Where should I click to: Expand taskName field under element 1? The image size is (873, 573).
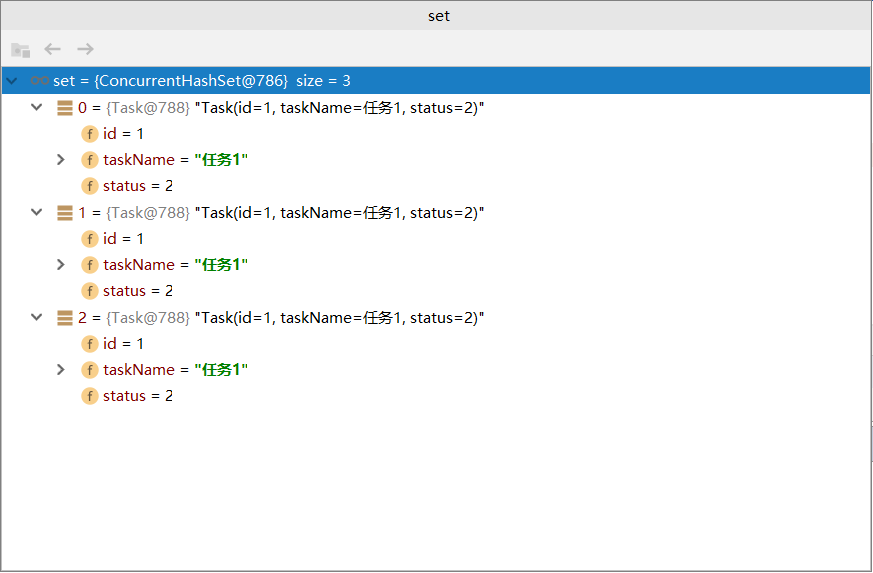[61, 264]
